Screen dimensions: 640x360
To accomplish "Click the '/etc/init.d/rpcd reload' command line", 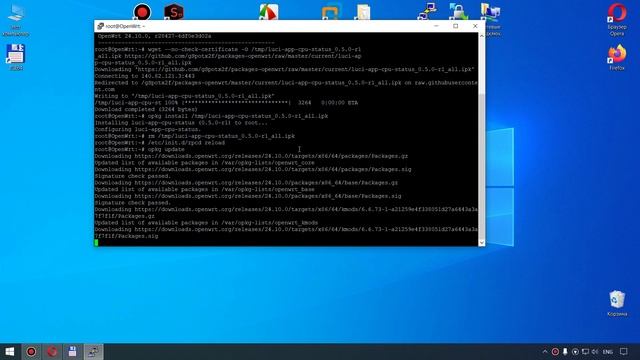I will tap(160, 143).
